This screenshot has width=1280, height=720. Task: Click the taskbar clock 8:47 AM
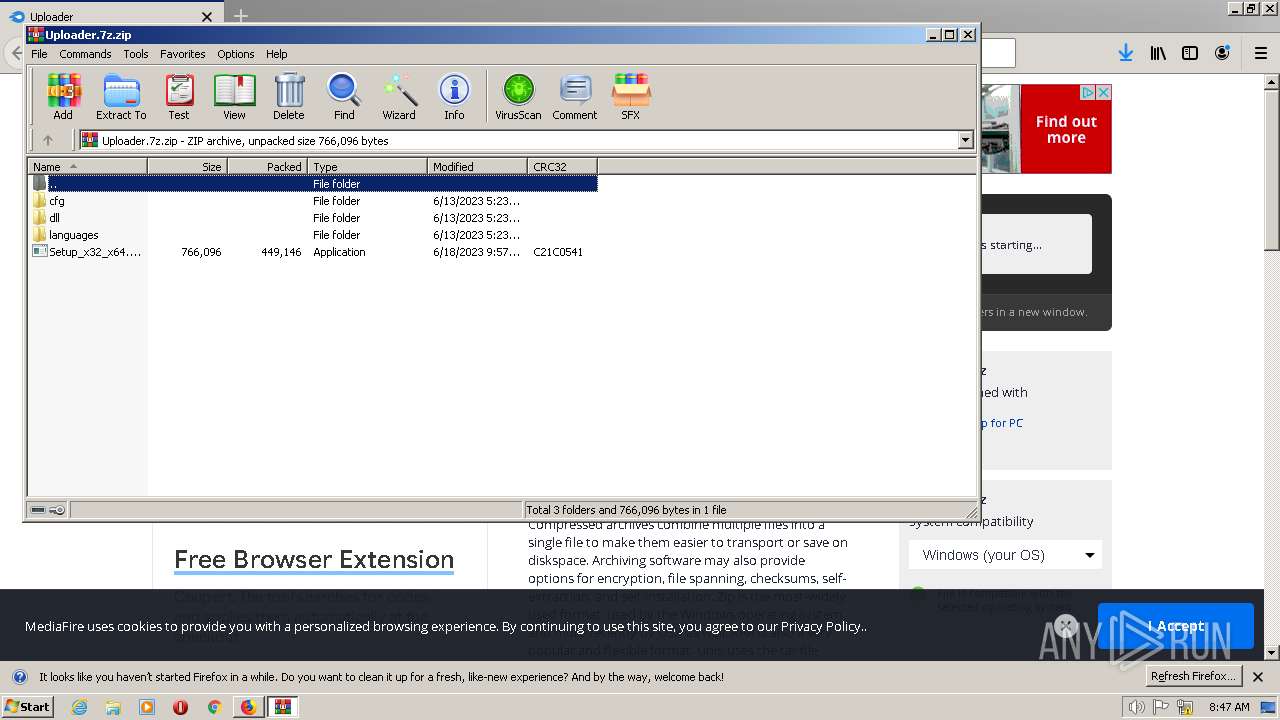click(x=1229, y=707)
